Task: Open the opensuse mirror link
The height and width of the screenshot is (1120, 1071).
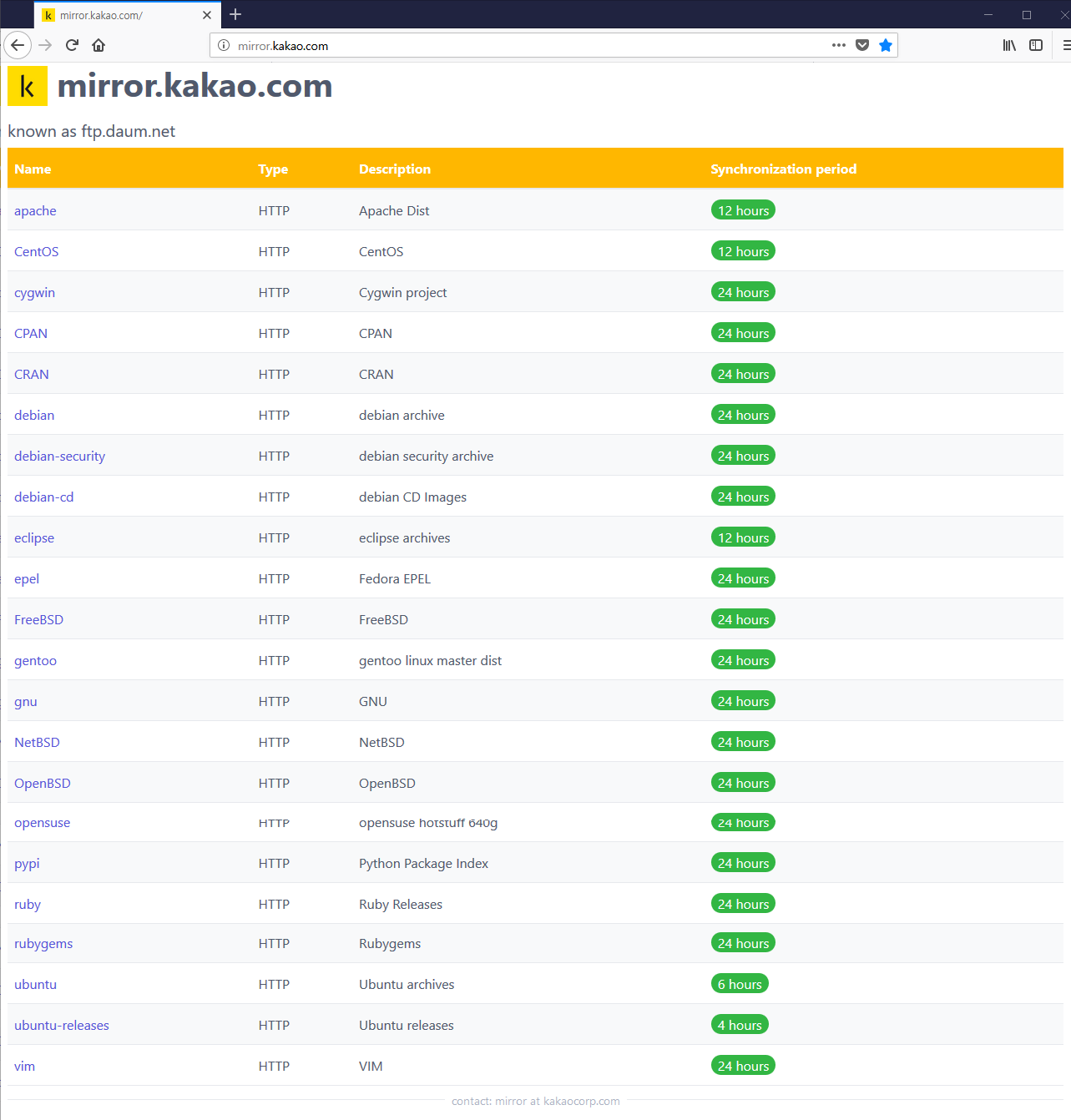Action: [x=42, y=822]
